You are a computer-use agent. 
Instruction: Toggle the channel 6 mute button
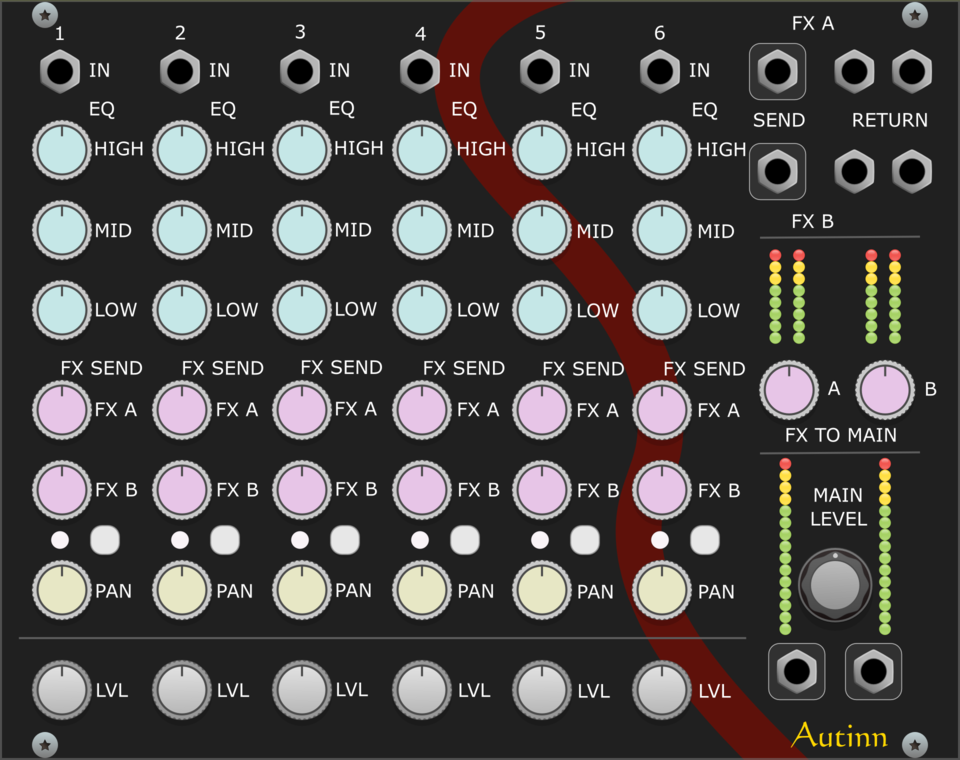pos(705,540)
